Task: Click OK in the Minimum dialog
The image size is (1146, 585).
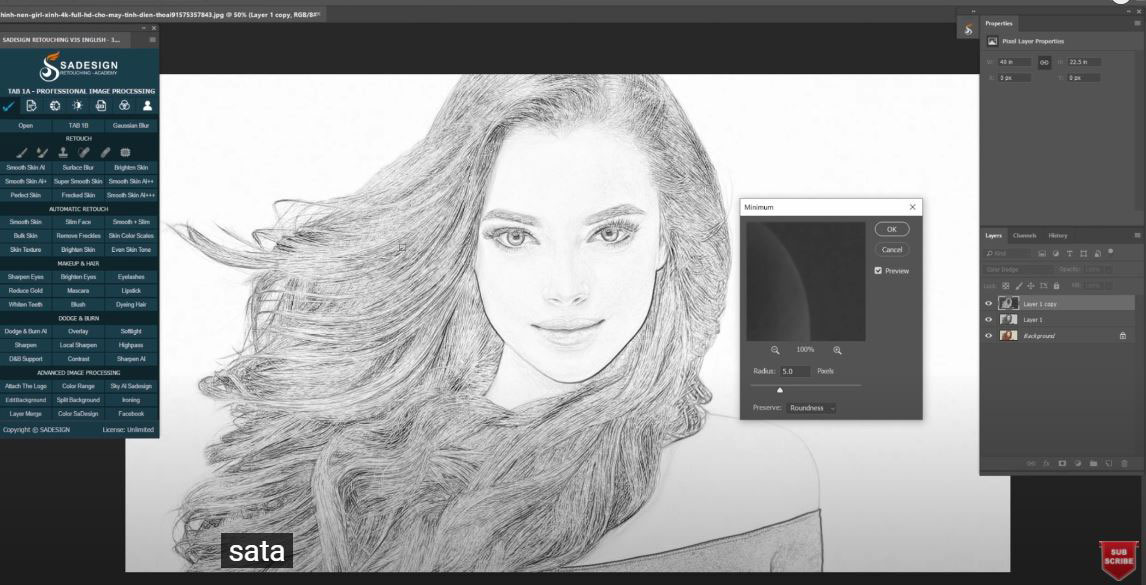Action: 891,229
